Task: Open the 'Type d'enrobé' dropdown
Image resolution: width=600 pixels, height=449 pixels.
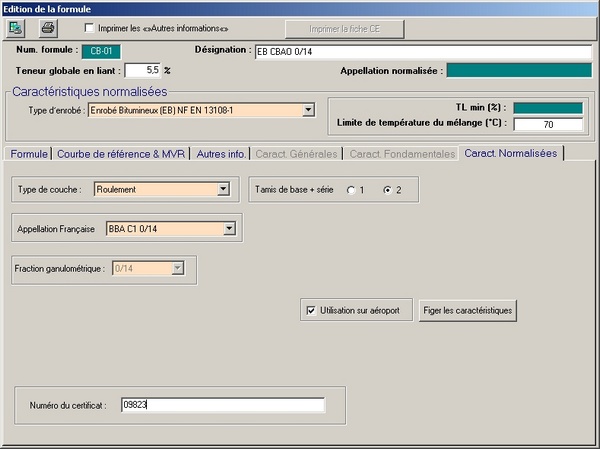Action: 308,110
